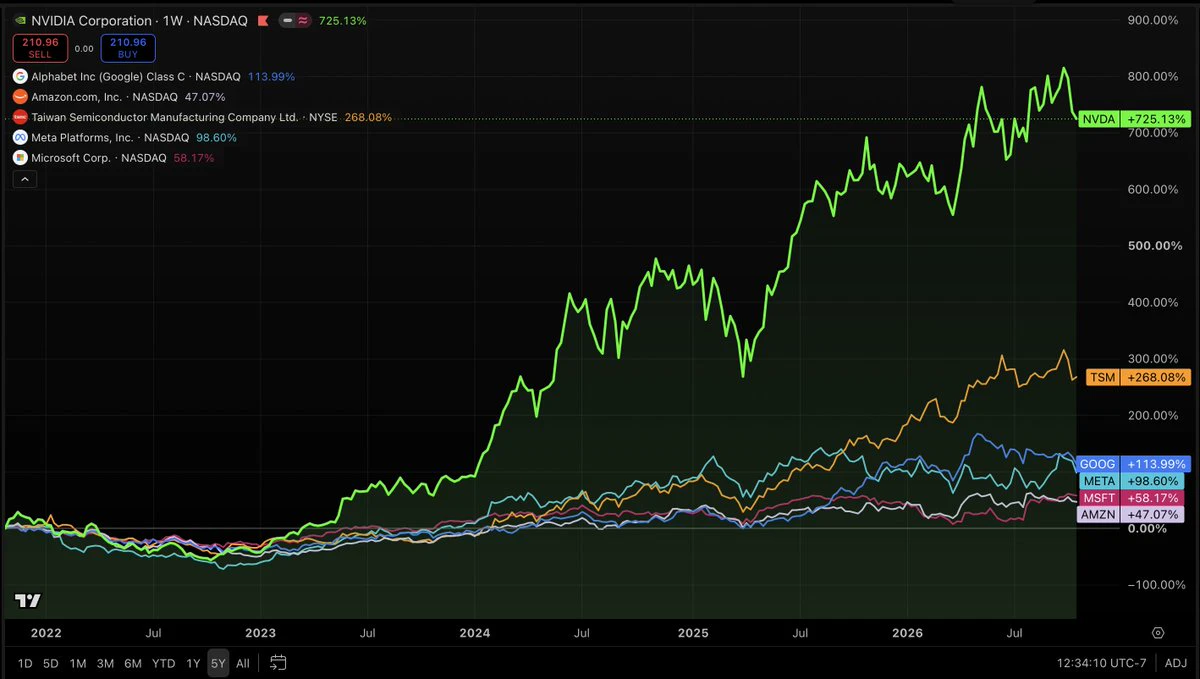Toggle the ADJ adjusted data button
This screenshot has height=679, width=1200.
click(x=1175, y=663)
